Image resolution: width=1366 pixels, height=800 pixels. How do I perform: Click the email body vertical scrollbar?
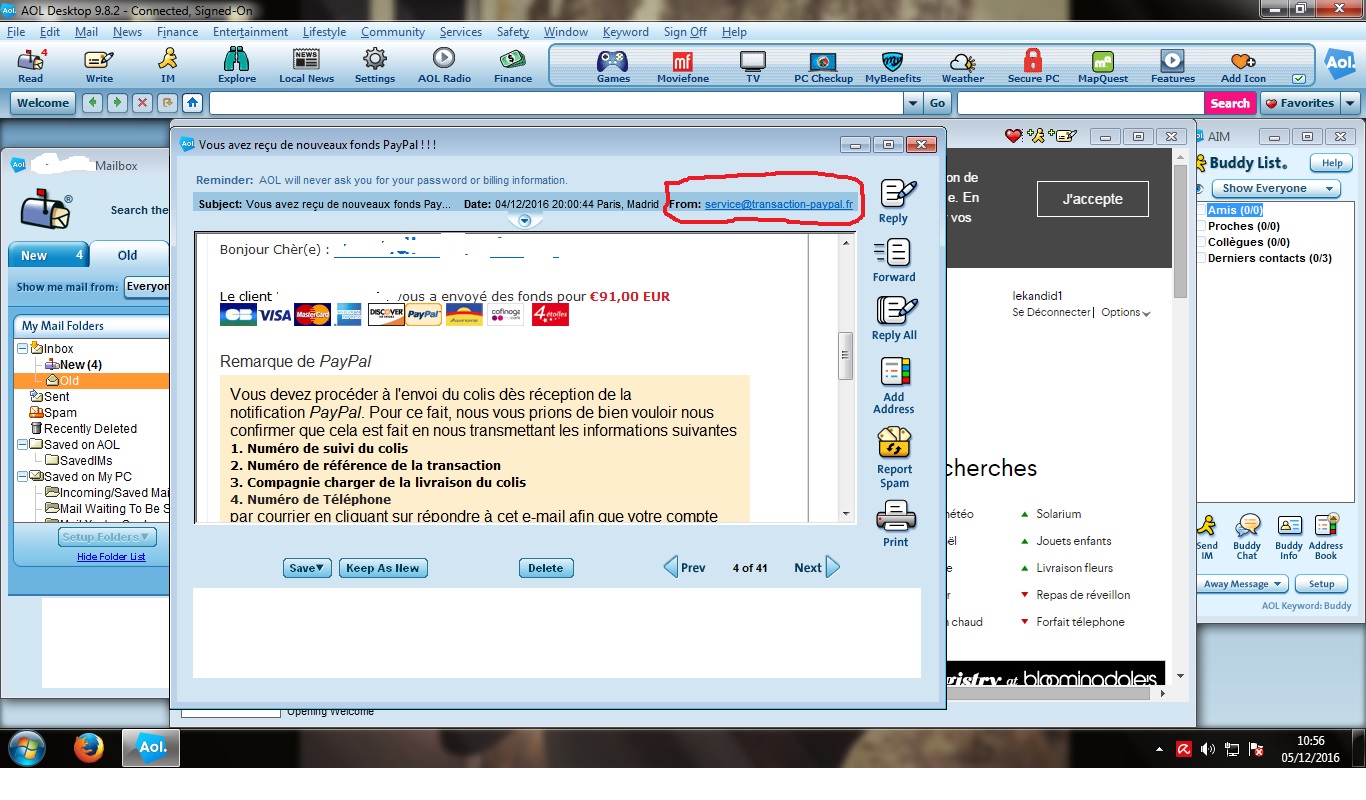coord(846,377)
